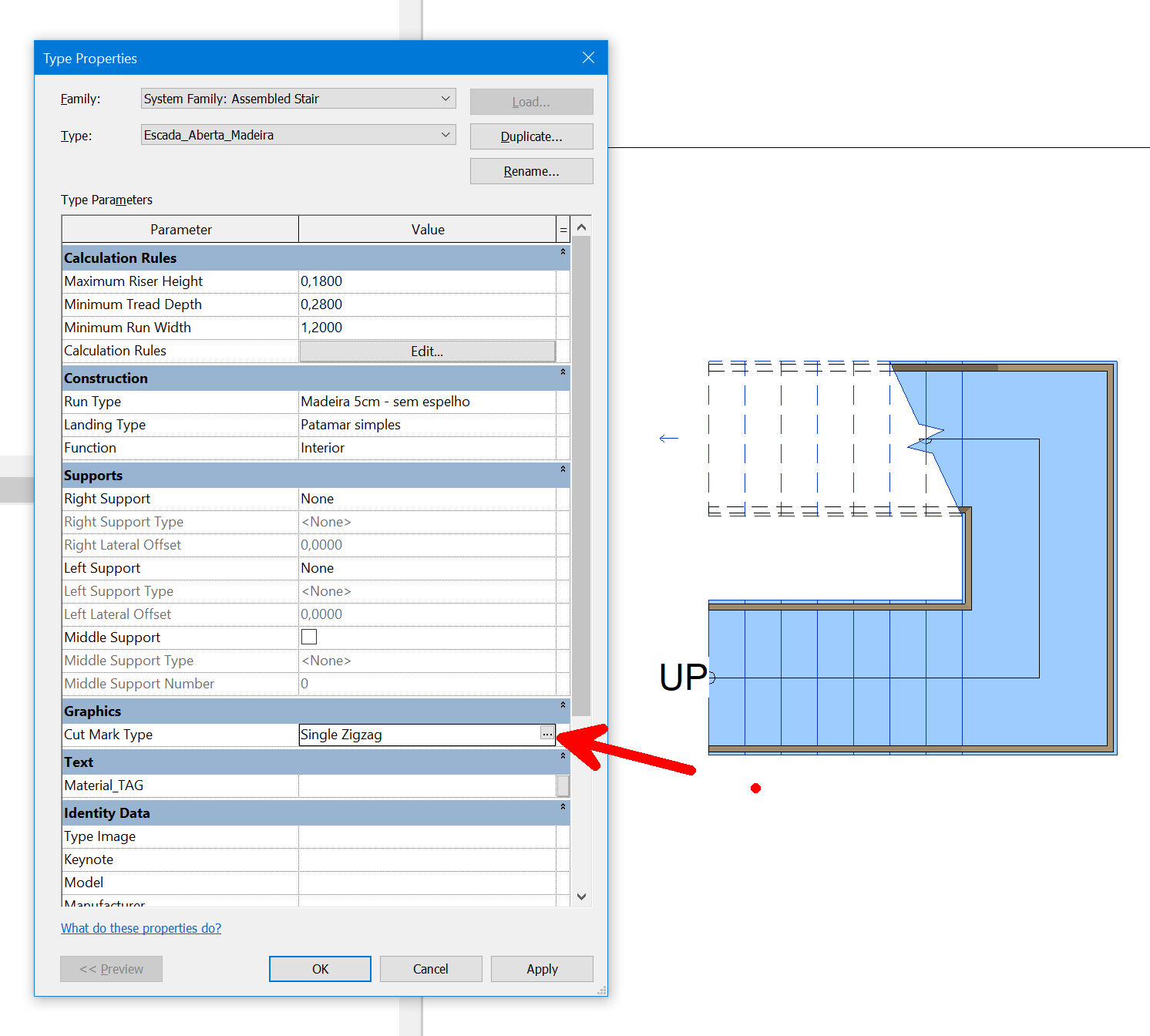Viewport: 1150px width, 1036px height.
Task: Collapse the Supports section header
Action: (x=562, y=468)
